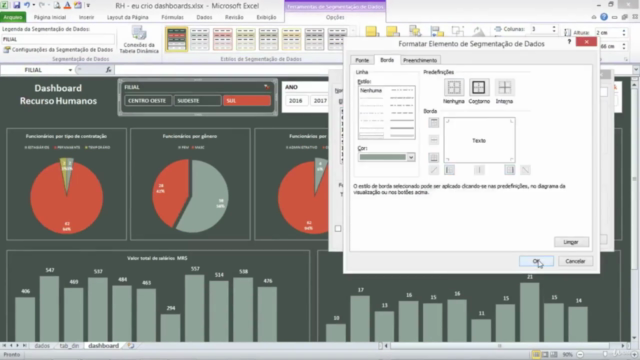The width and height of the screenshot is (640, 360).
Task: Toggle the right border button
Action: [x=509, y=170]
